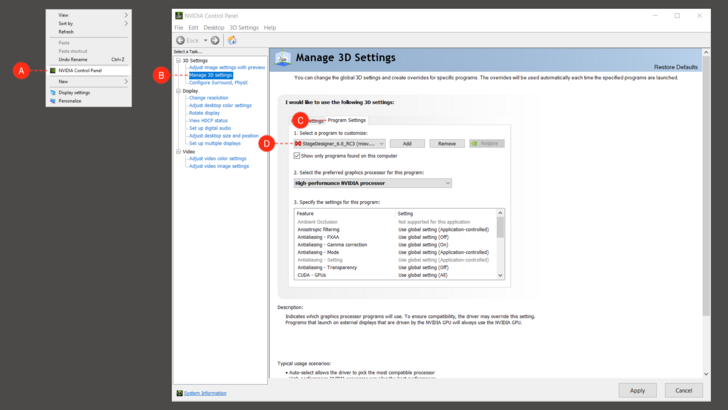
Task: Select Antialiasing - FXAA feature row
Action: tap(396, 237)
